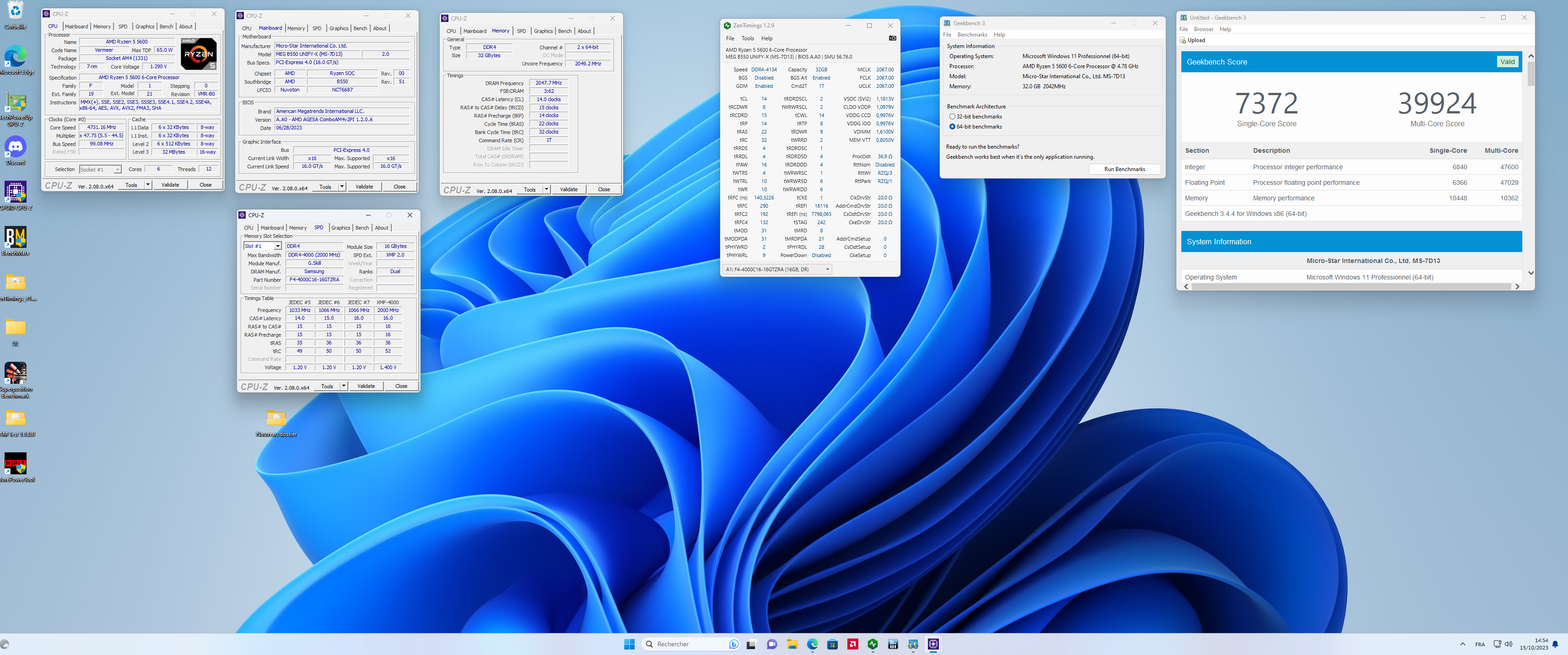Click the vertical scrollbar thumb in the Geekbench results window
Screen dimensions: 1568x655
pyautogui.click(x=1530, y=74)
